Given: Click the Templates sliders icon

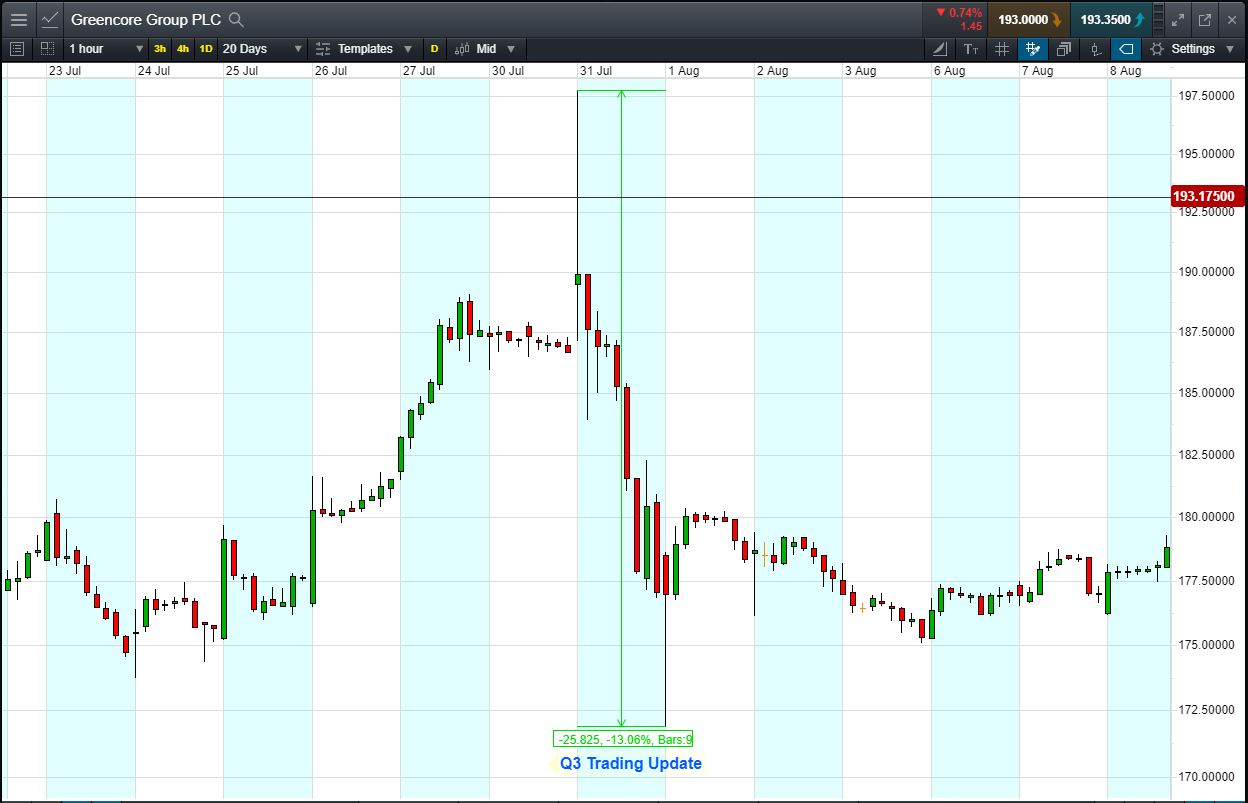Looking at the screenshot, I should pyautogui.click(x=323, y=48).
